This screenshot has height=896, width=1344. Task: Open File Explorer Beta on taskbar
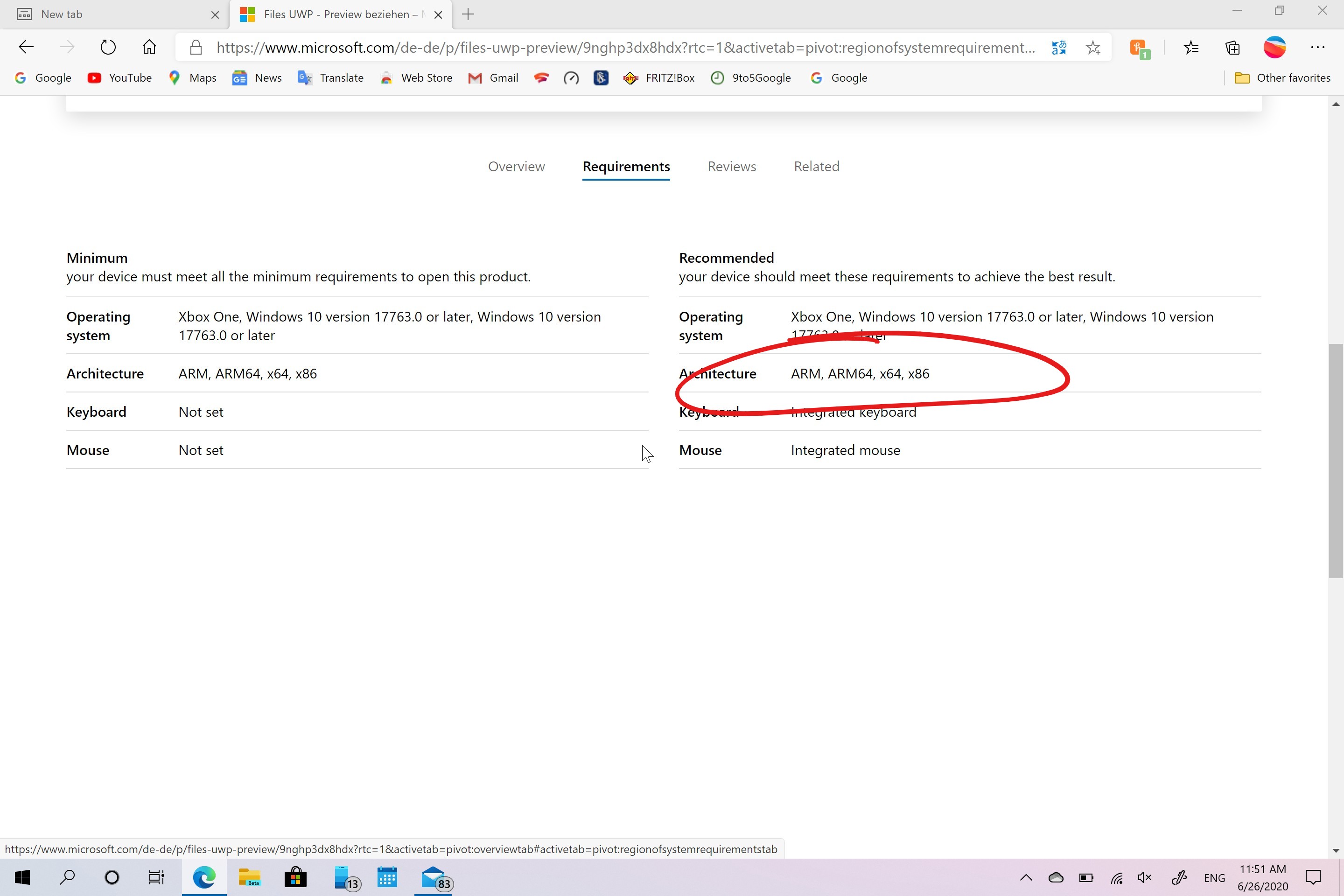pyautogui.click(x=250, y=877)
